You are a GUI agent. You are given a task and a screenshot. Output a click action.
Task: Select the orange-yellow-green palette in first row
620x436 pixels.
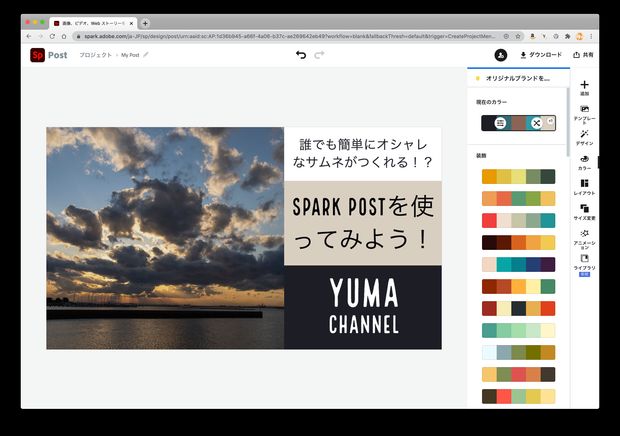tap(518, 177)
